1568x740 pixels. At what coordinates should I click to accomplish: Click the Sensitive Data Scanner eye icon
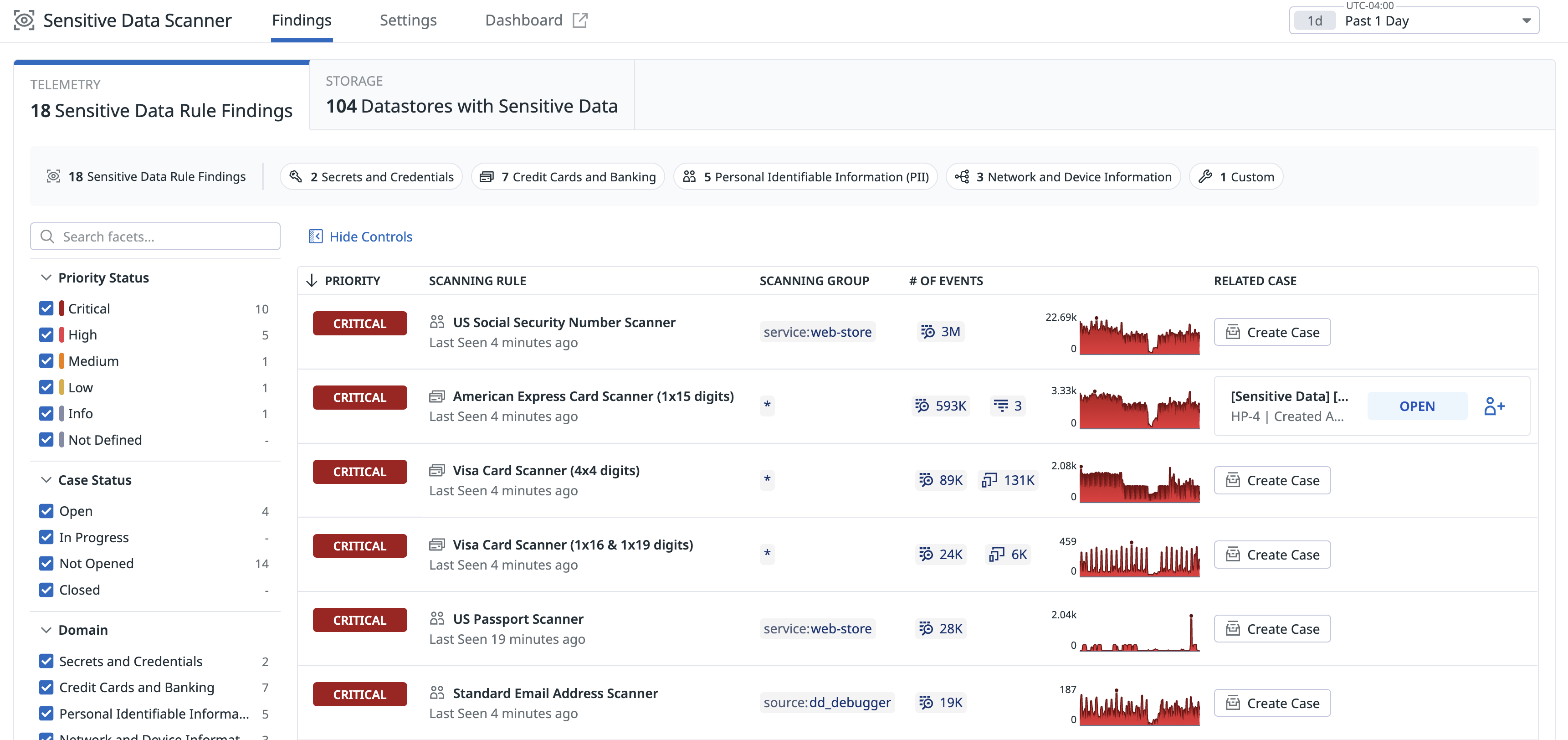24,20
